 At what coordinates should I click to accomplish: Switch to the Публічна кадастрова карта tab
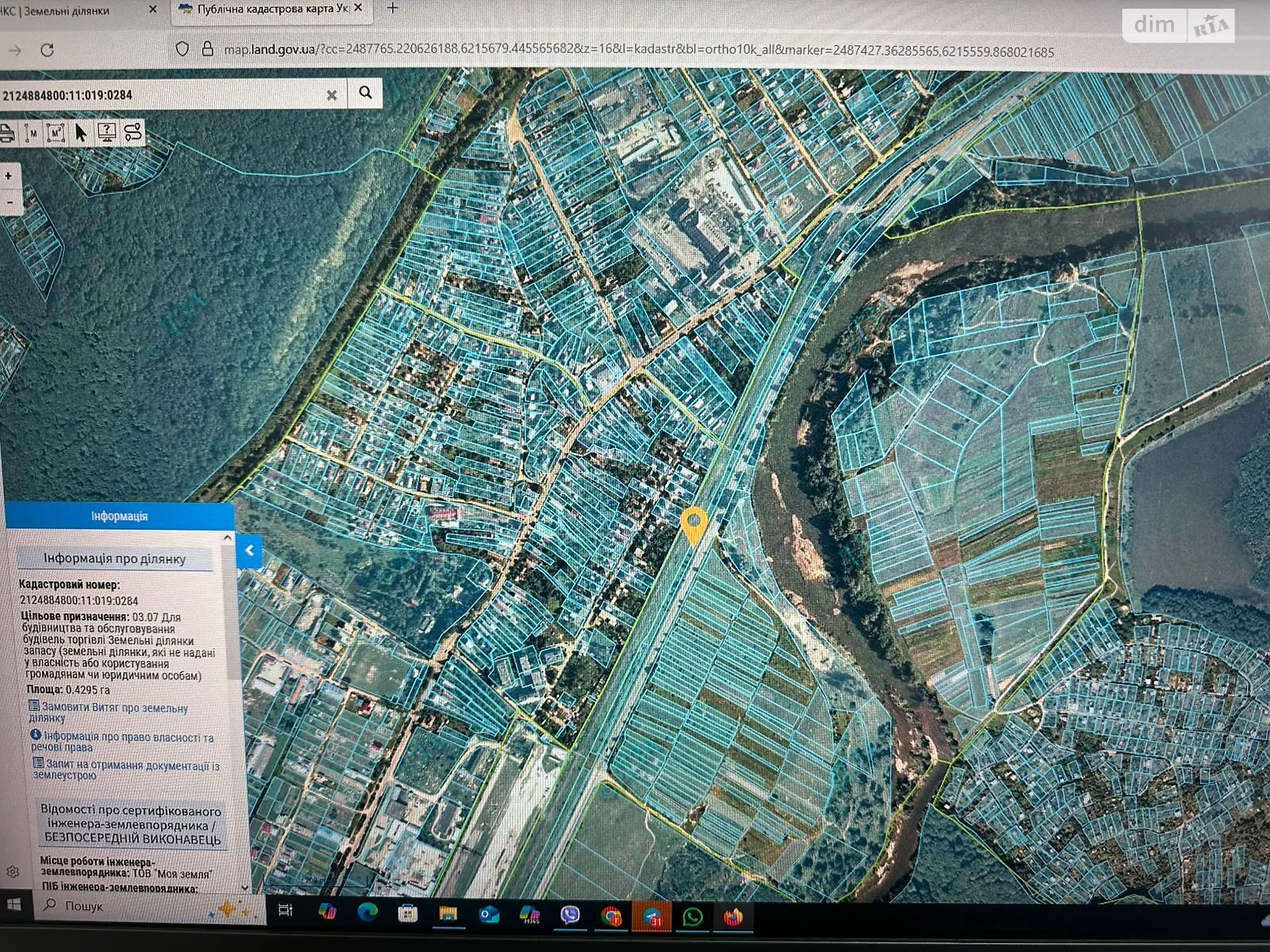pyautogui.click(x=270, y=10)
